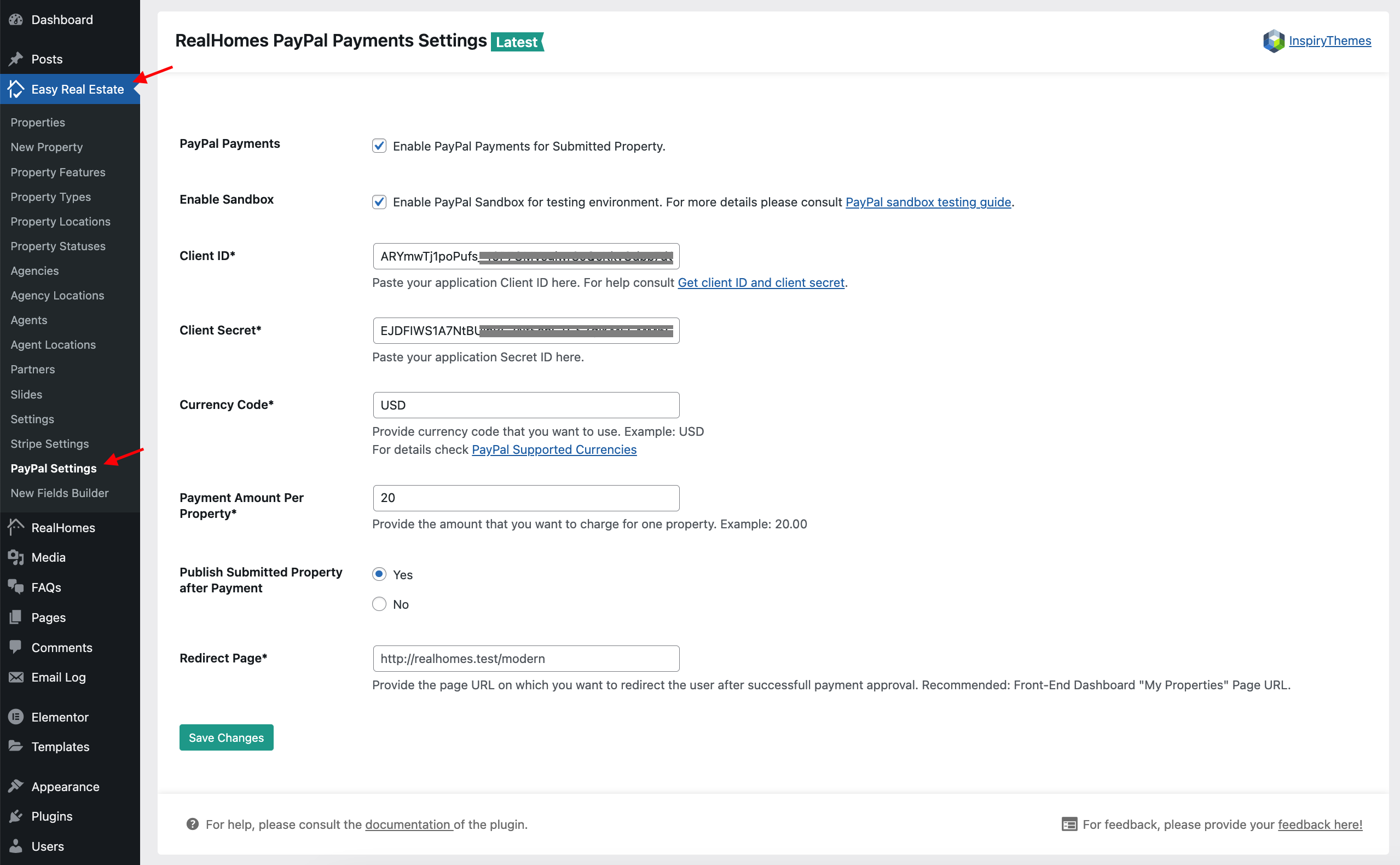This screenshot has width=1400, height=865.
Task: Open Appearance menu label
Action: pos(65,787)
